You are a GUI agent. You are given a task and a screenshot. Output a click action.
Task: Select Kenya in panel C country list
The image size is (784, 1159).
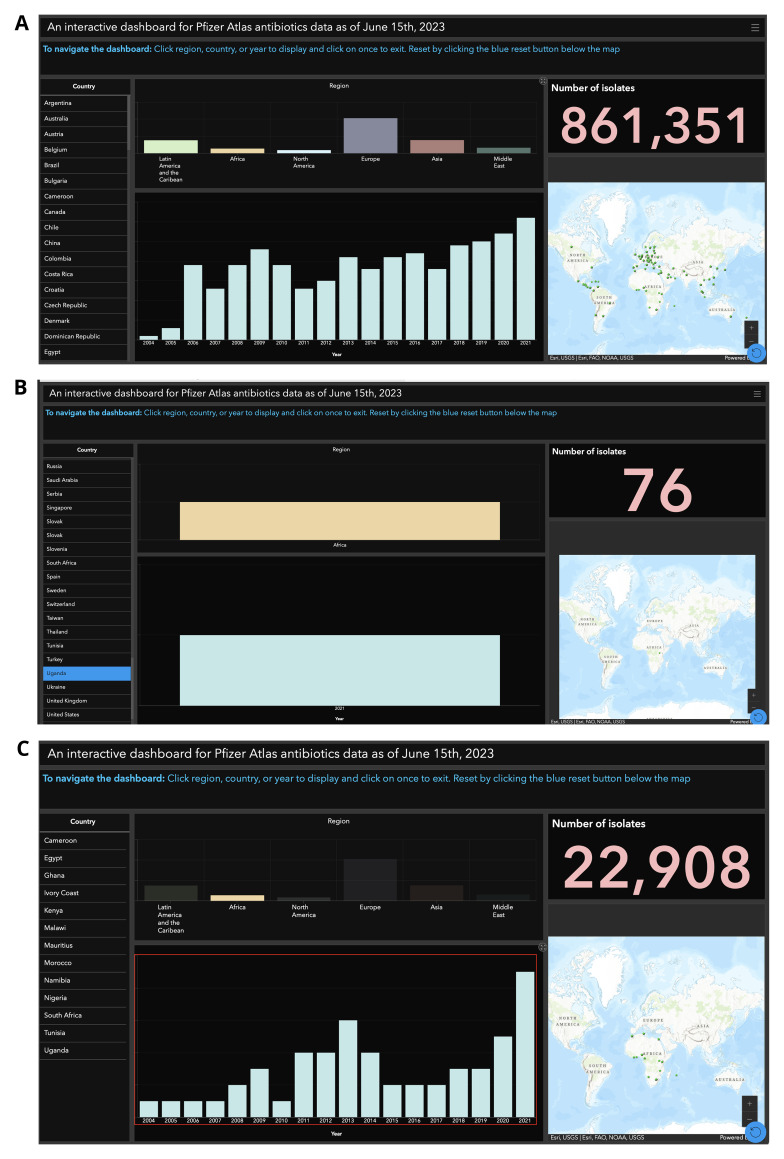click(83, 911)
